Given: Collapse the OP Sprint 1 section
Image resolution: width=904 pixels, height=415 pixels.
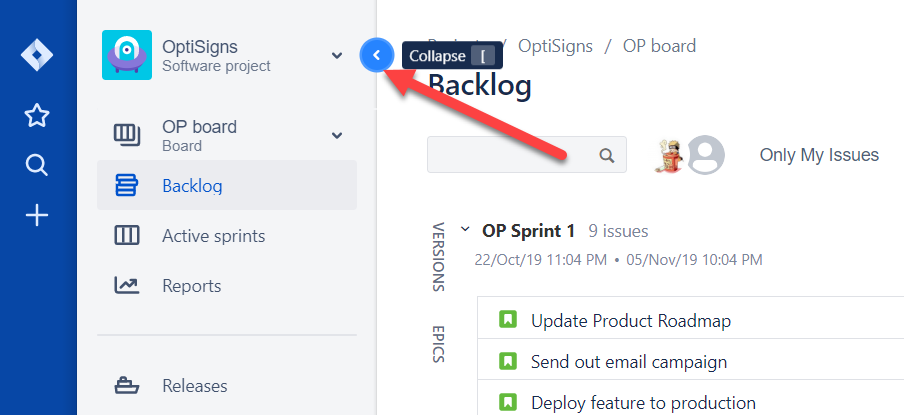Looking at the screenshot, I should pos(465,230).
